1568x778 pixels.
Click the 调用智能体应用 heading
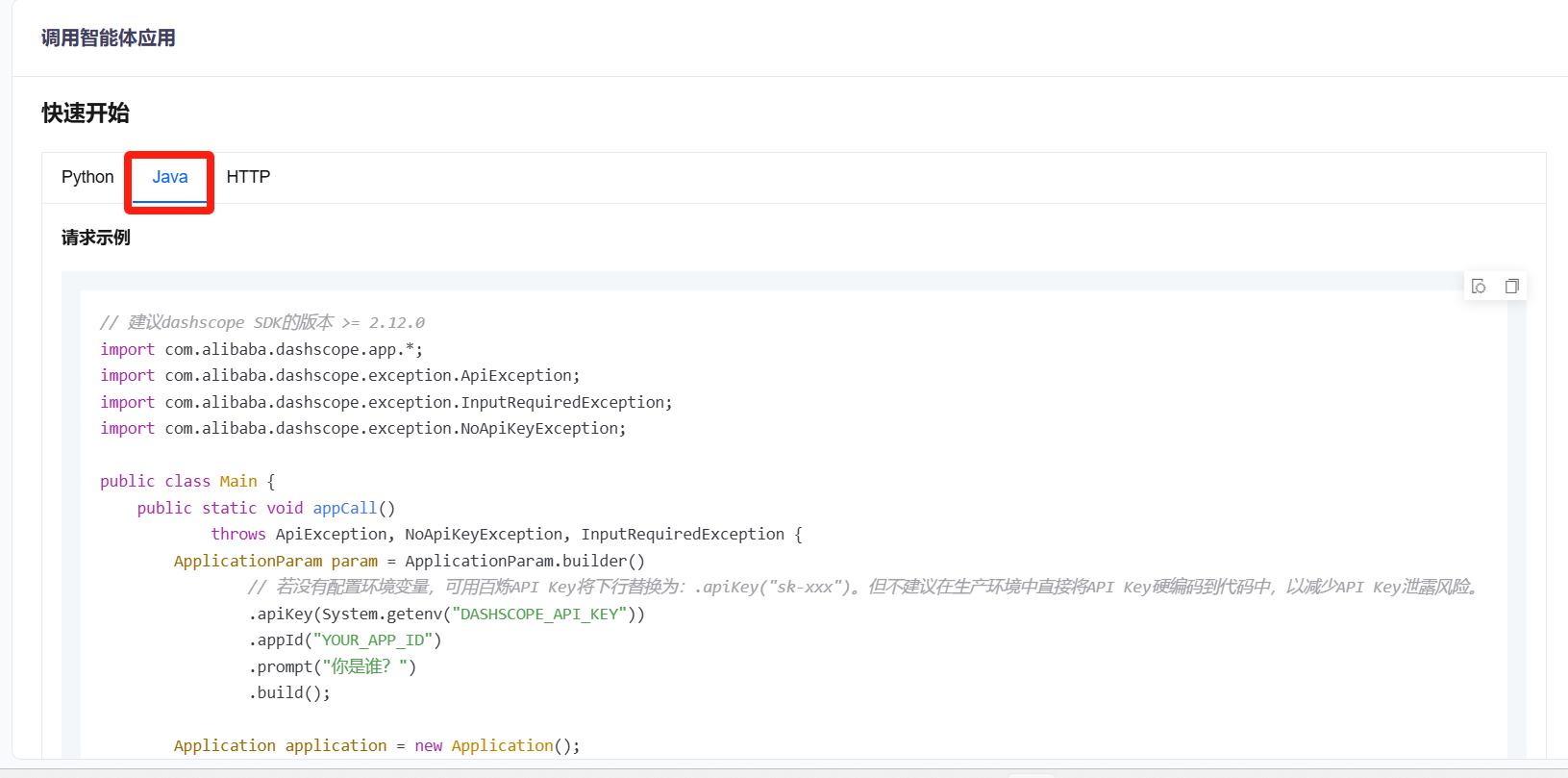pyautogui.click(x=108, y=38)
